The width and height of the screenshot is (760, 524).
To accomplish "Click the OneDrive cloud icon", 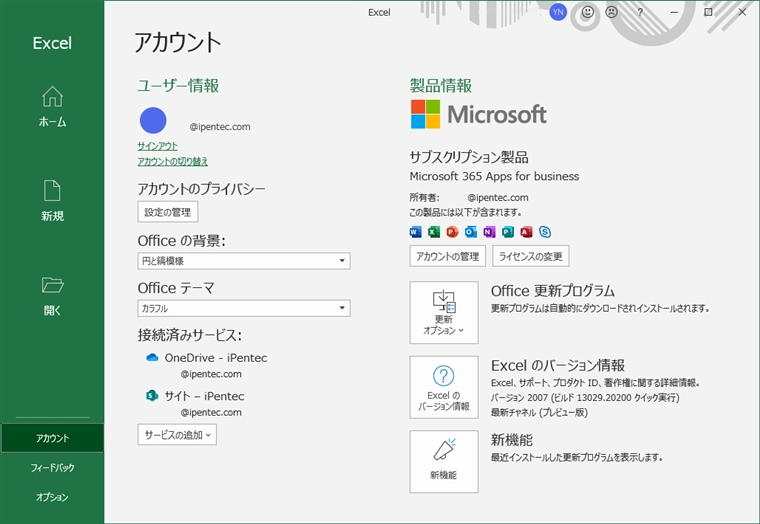I will pos(152,358).
